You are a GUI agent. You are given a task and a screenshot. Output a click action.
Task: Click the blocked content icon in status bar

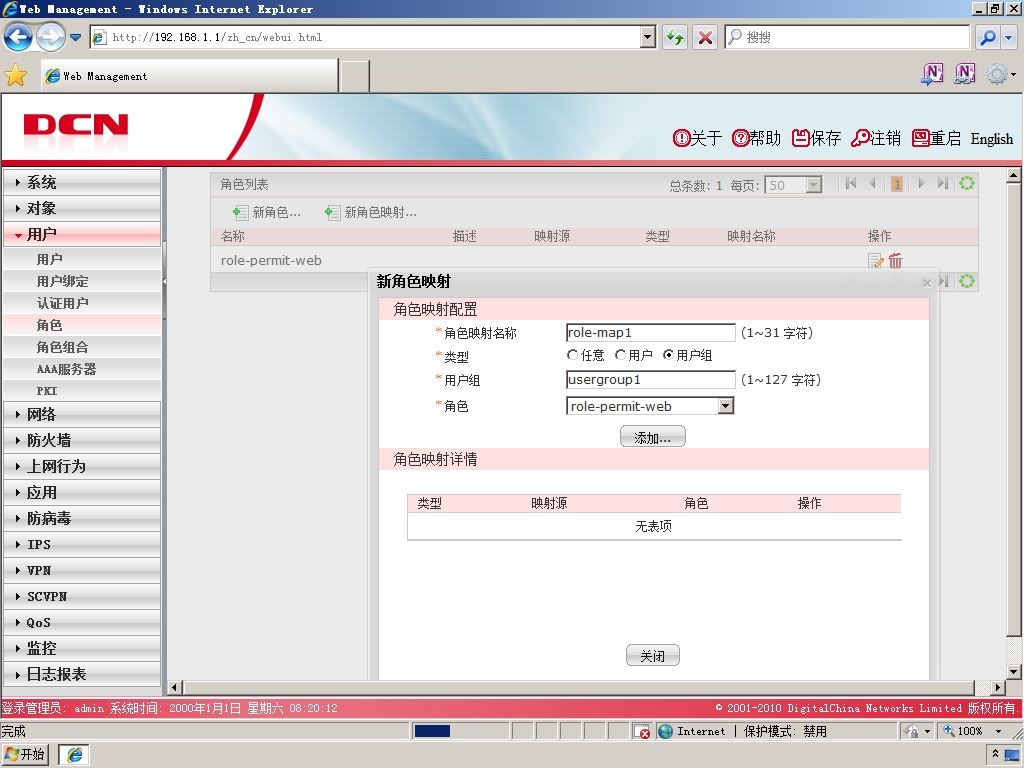point(642,731)
